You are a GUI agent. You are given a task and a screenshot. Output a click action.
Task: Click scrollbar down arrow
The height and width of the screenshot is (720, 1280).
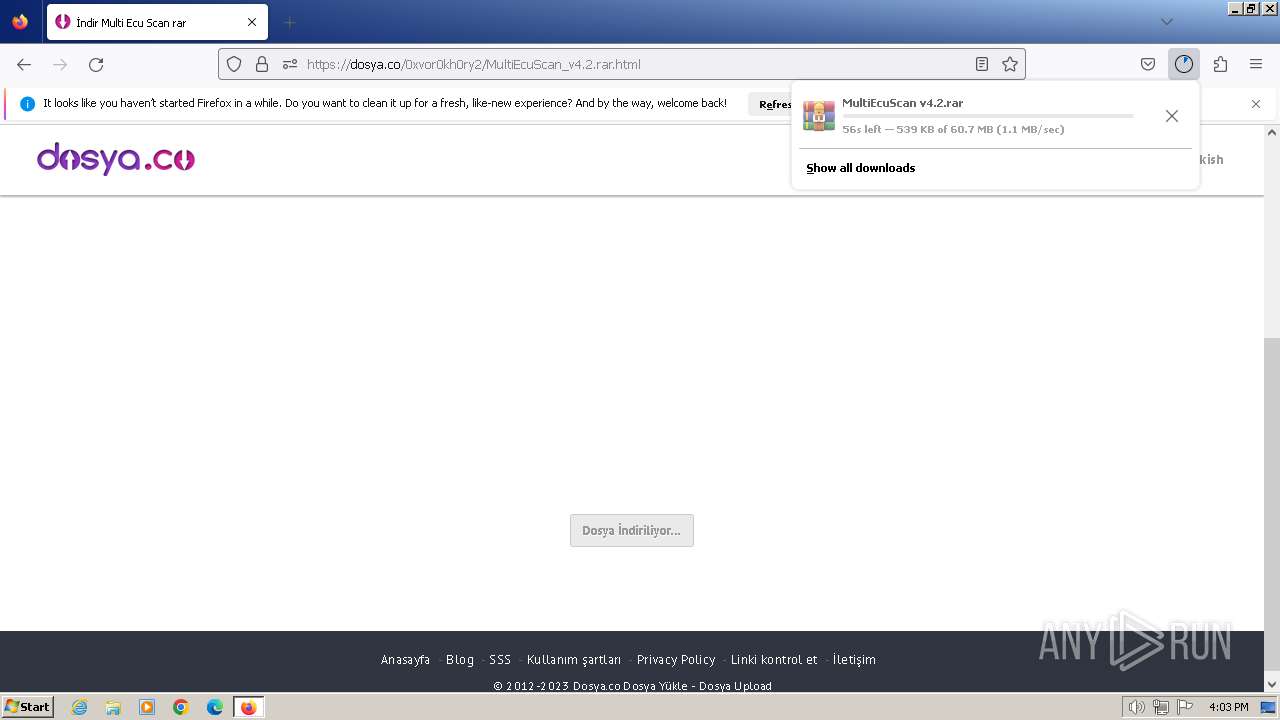pos(1272,685)
